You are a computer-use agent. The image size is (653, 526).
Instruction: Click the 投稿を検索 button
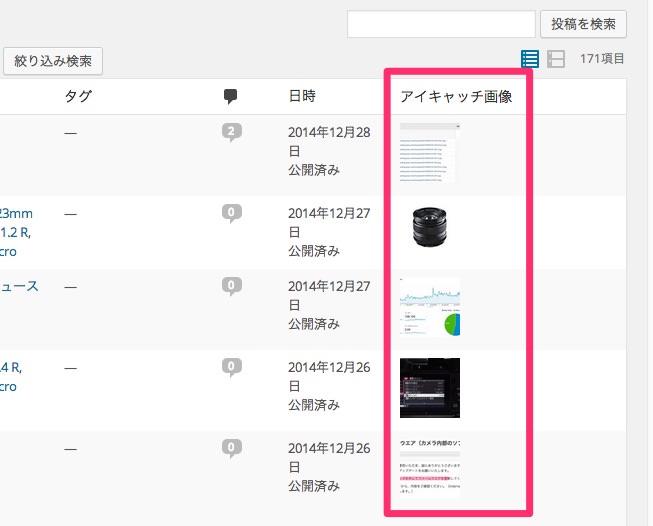coord(583,24)
